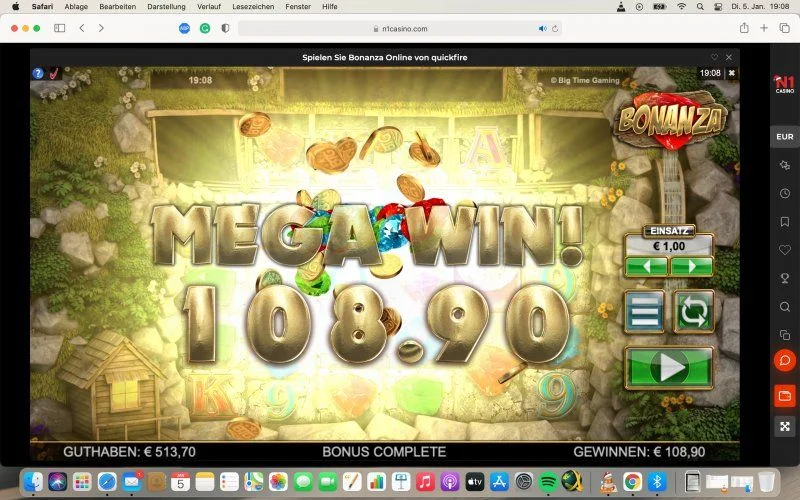800x500 pixels.
Task: Go forward in Safari
Action: pos(101,29)
